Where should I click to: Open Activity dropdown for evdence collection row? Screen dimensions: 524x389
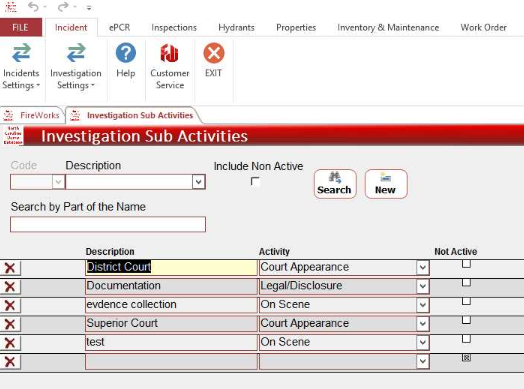[423, 305]
